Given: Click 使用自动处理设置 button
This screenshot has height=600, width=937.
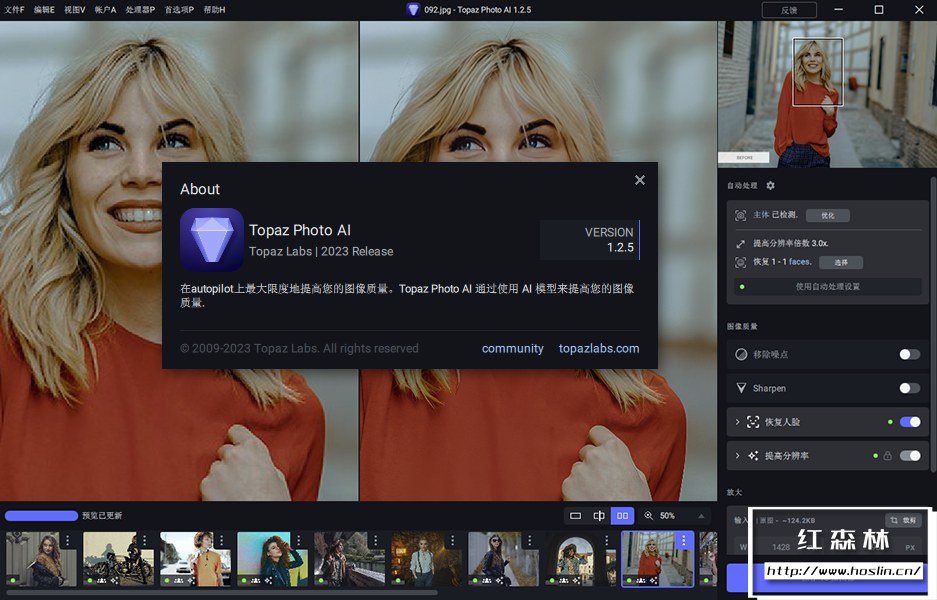Looking at the screenshot, I should (828, 287).
